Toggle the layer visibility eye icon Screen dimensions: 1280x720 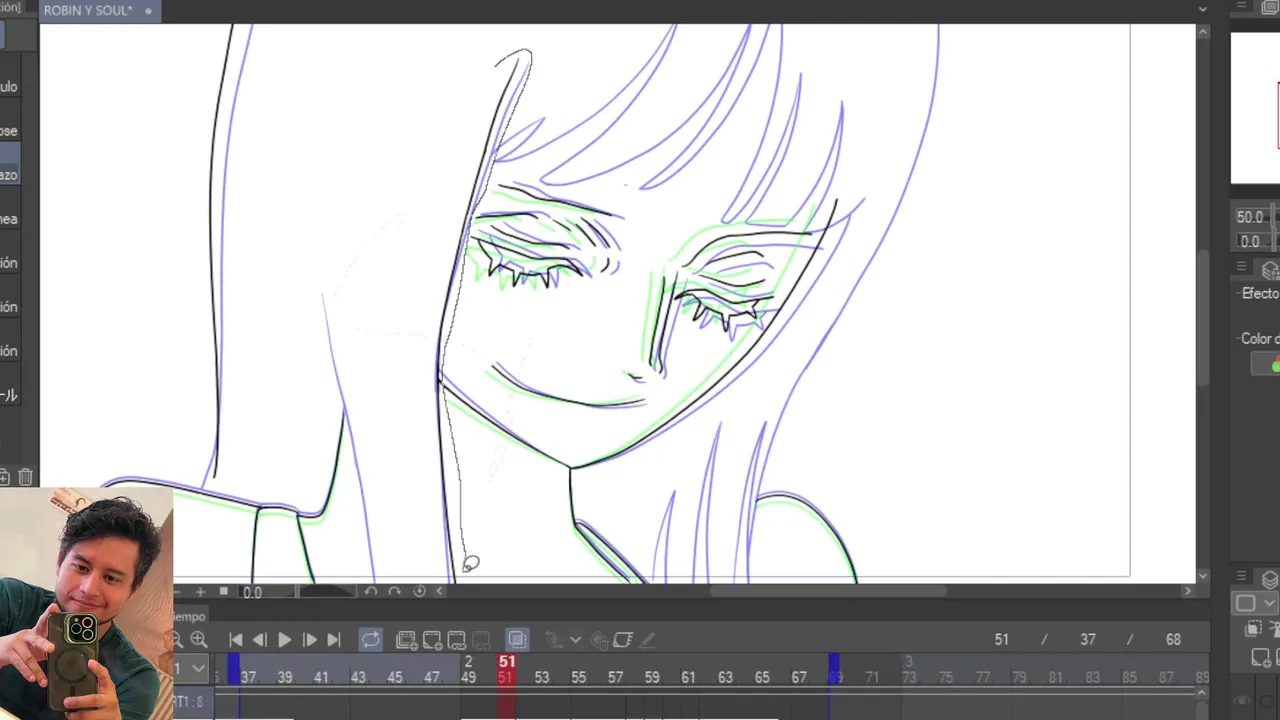[1243, 702]
